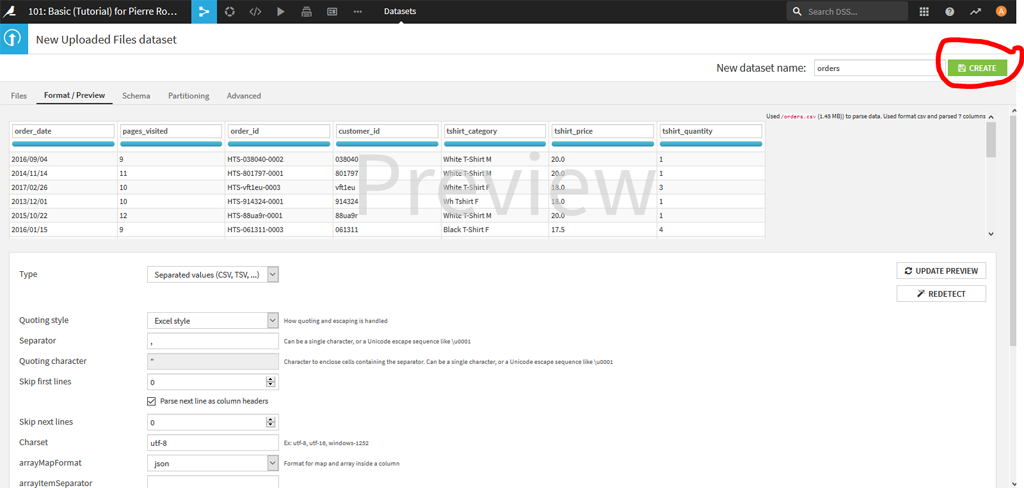Click the Separator input field
Viewport: 1024px width, 488px height.
213,341
